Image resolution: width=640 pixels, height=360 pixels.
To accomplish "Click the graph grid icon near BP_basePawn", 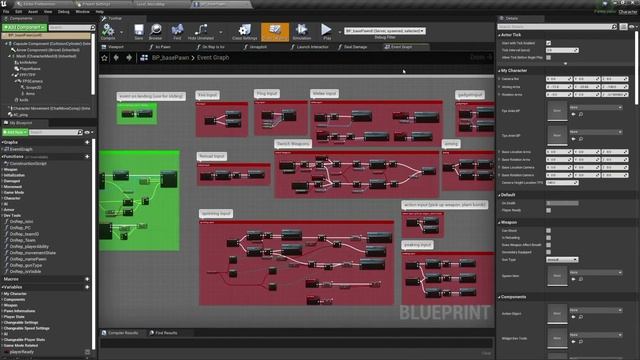I will [x=144, y=58].
